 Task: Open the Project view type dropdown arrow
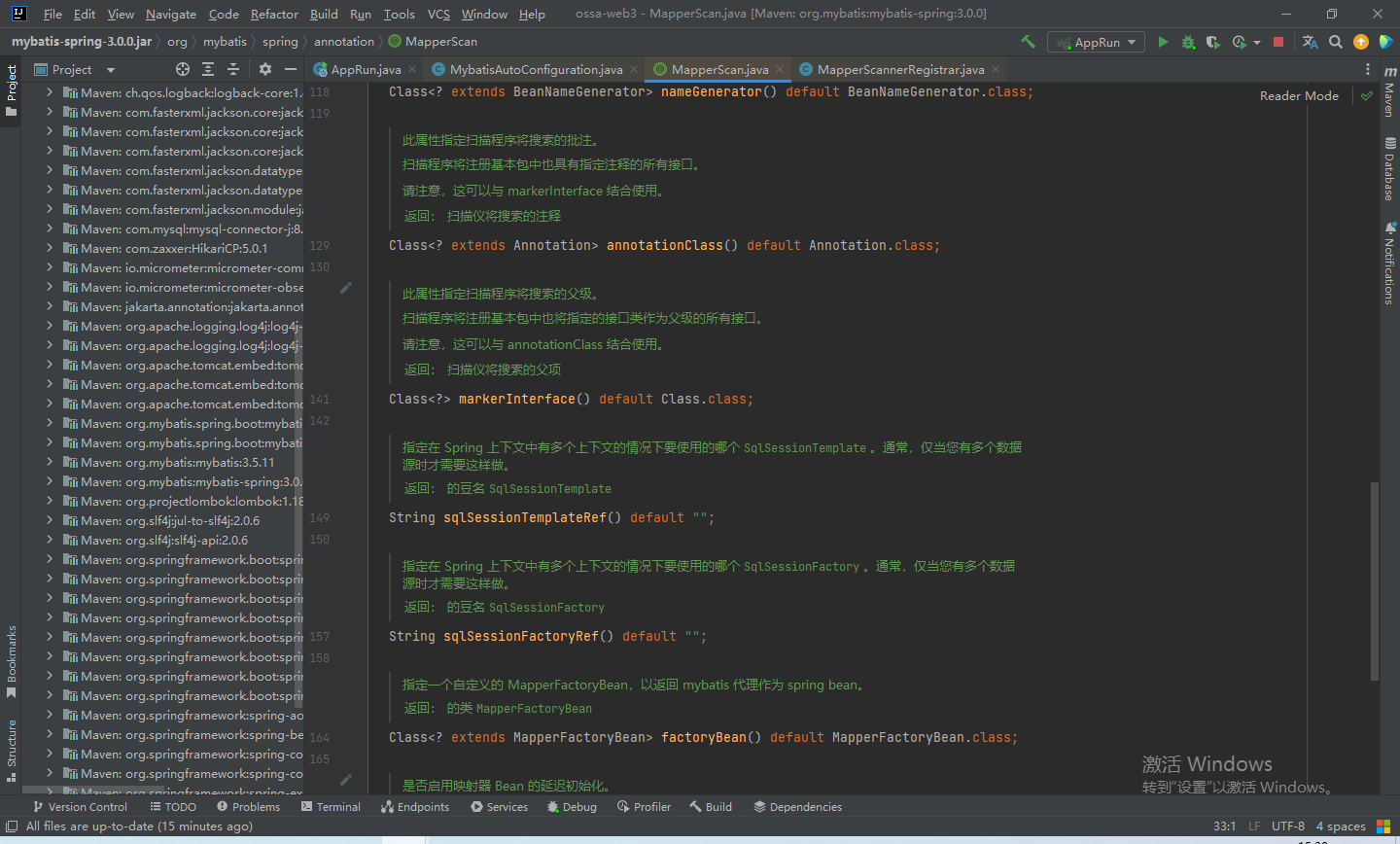(x=111, y=70)
